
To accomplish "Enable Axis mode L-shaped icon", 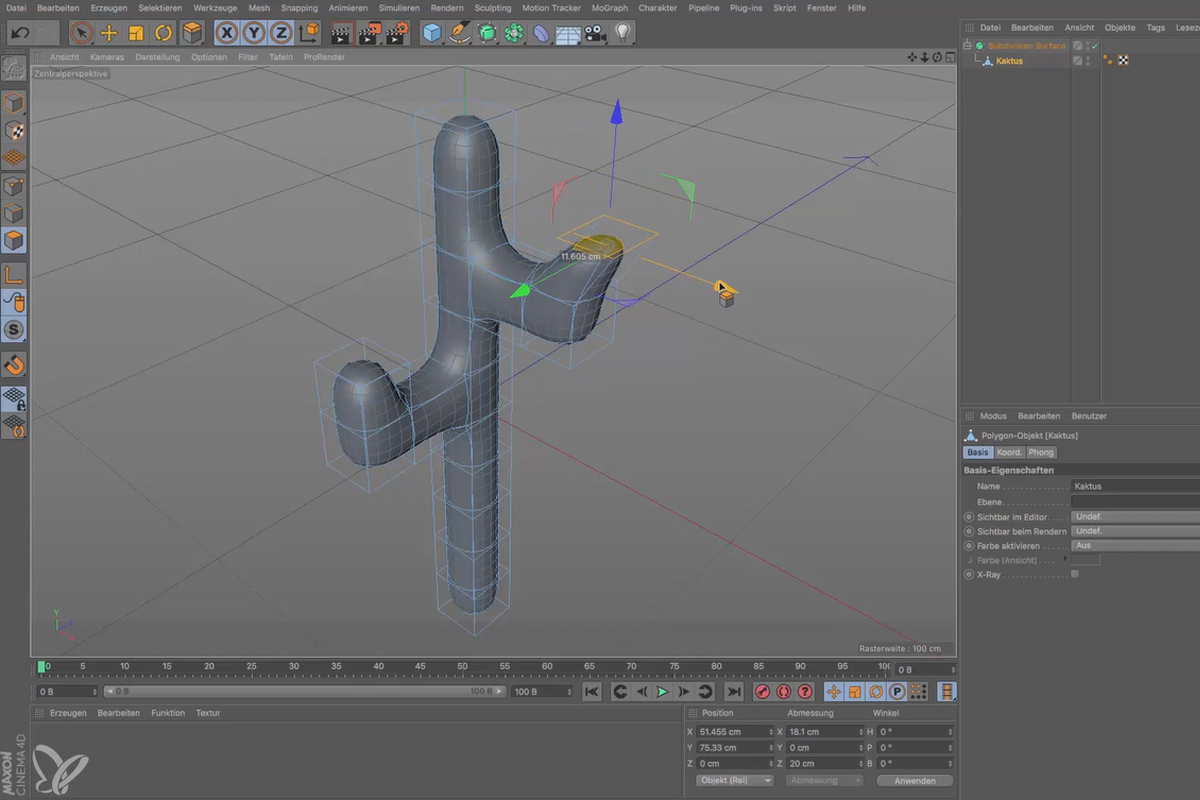I will (14, 274).
